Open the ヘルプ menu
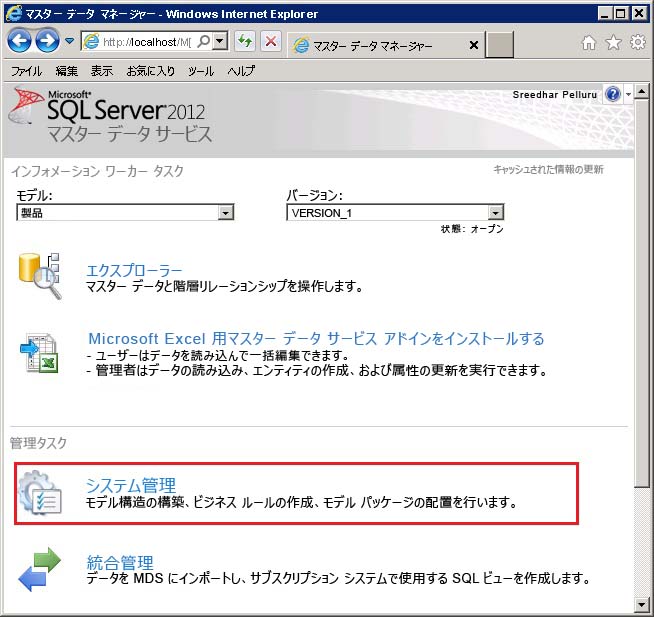The height and width of the screenshot is (617, 654). 241,71
